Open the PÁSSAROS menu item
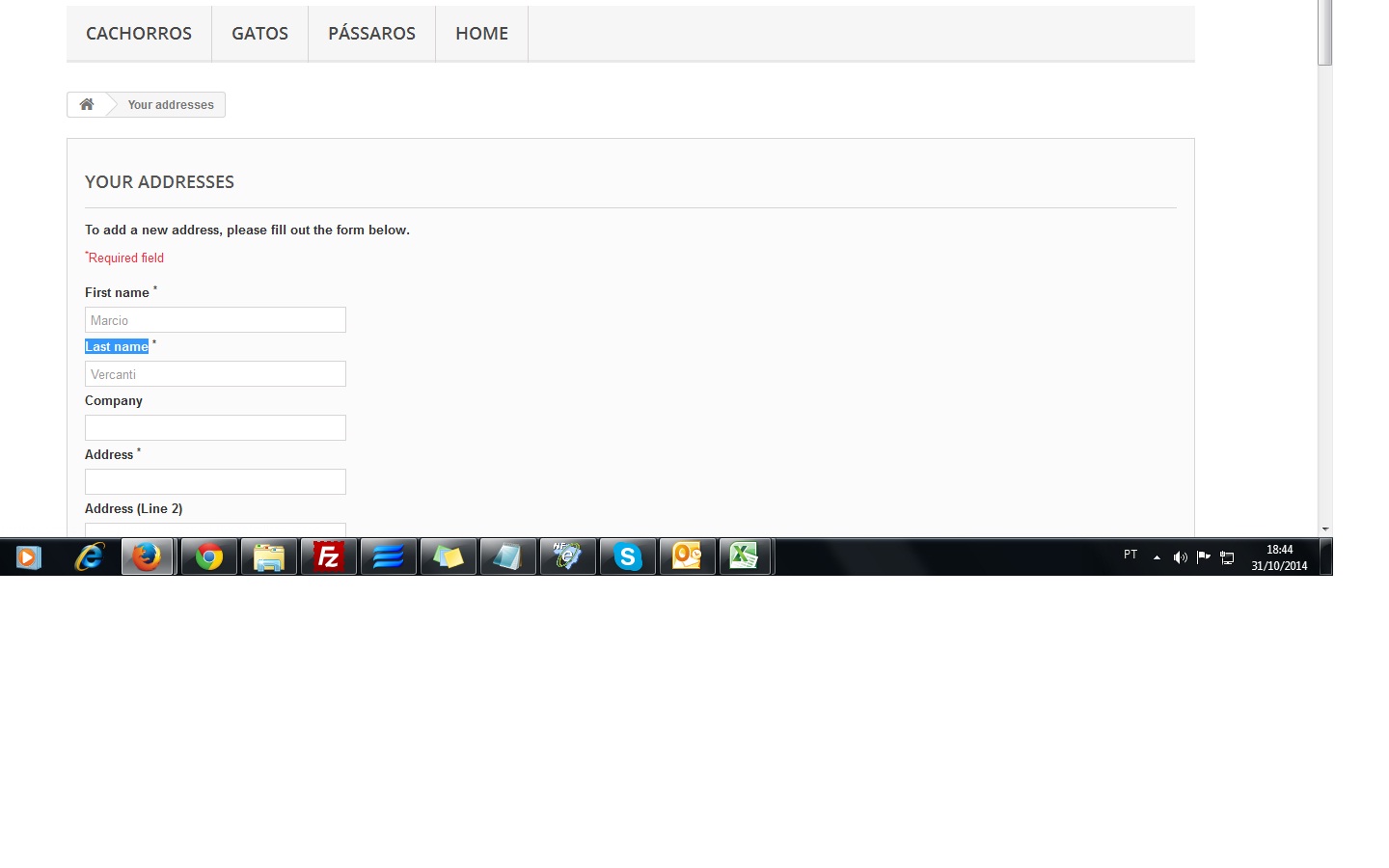 point(371,33)
